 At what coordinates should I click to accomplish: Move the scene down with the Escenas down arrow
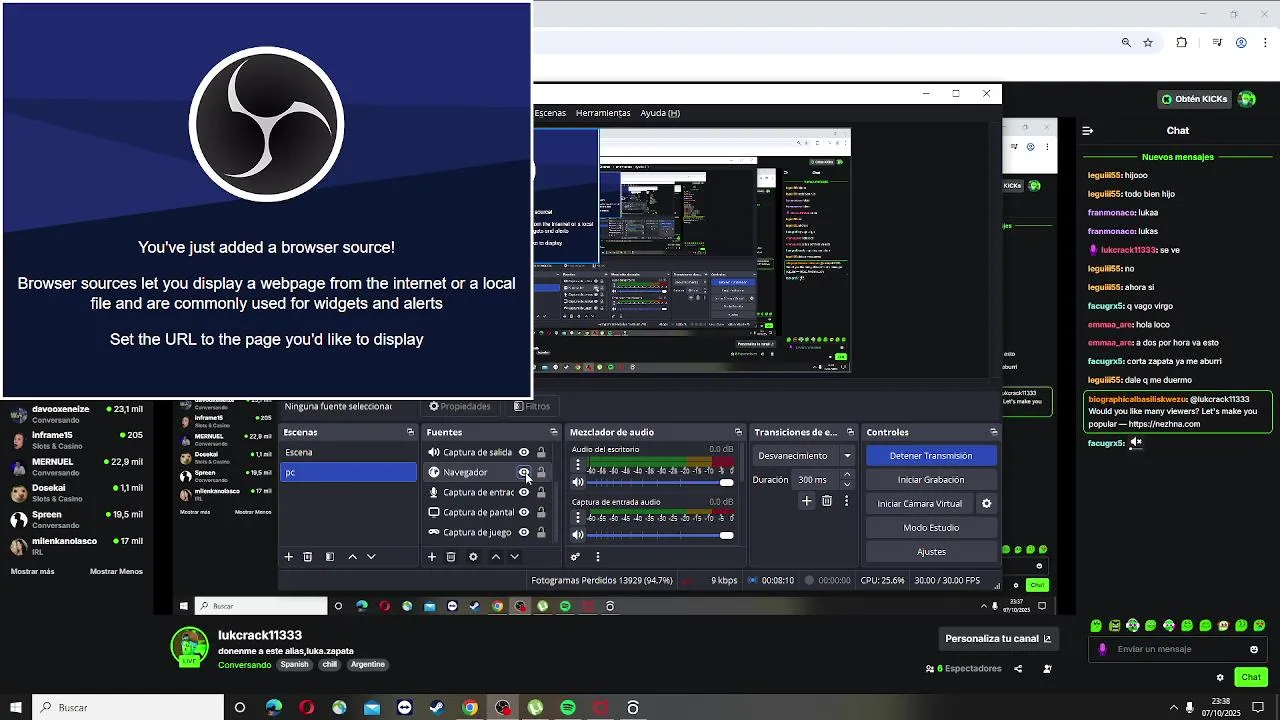click(x=371, y=557)
